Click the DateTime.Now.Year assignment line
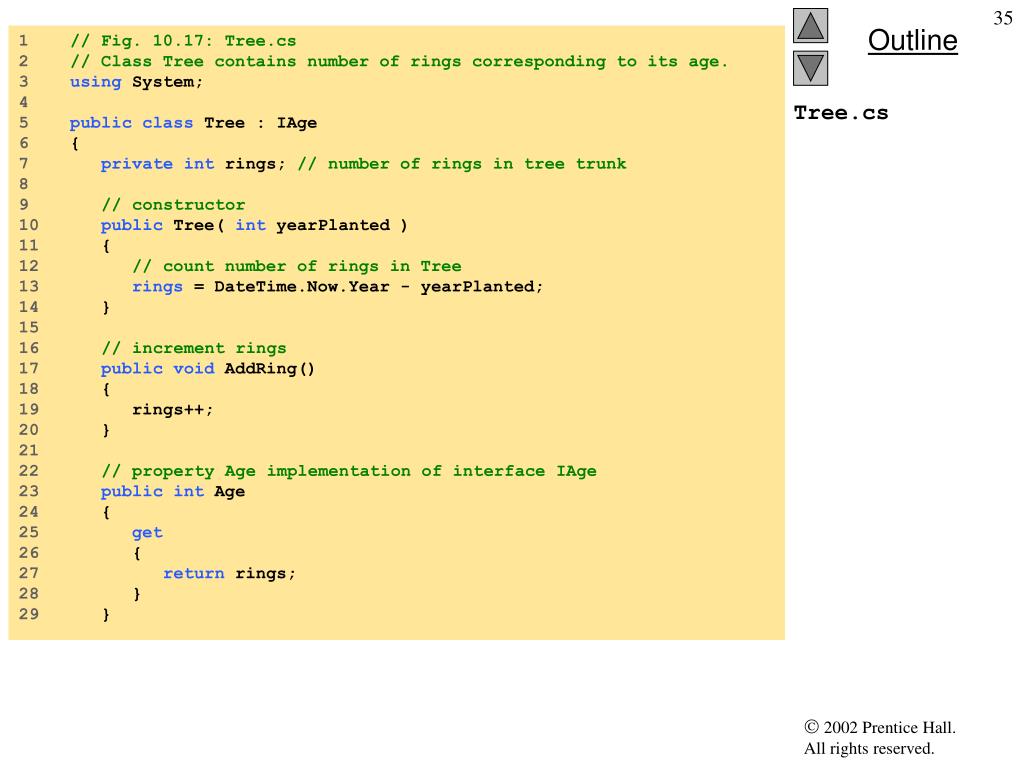Screen dimensions: 1024x768 pos(337,287)
